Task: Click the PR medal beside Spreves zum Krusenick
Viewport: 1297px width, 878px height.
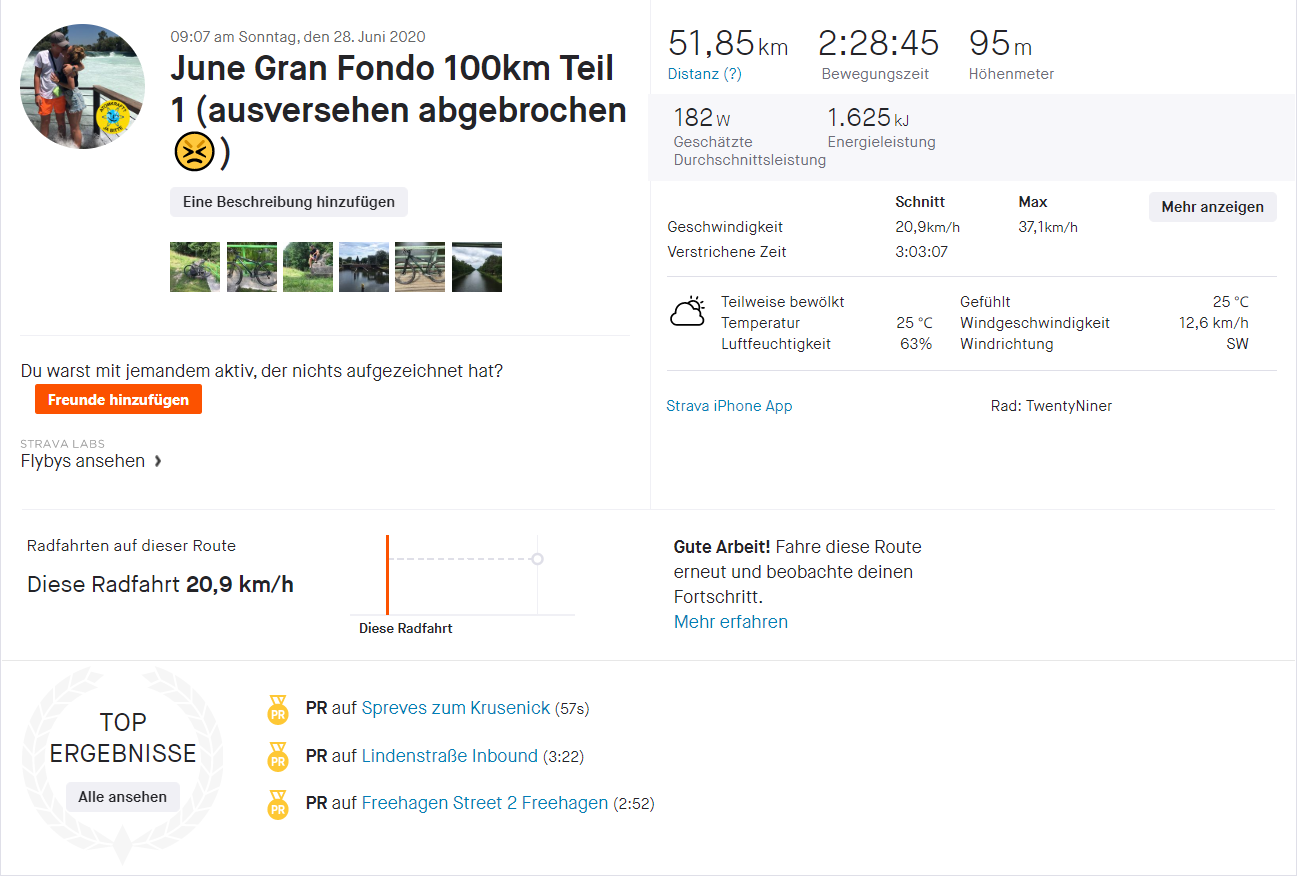Action: 277,710
